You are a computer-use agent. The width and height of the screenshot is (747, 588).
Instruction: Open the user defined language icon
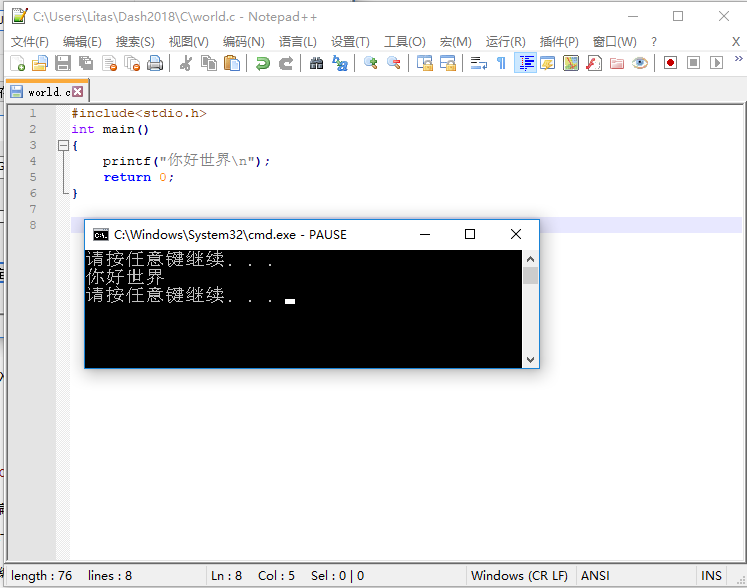click(x=547, y=63)
